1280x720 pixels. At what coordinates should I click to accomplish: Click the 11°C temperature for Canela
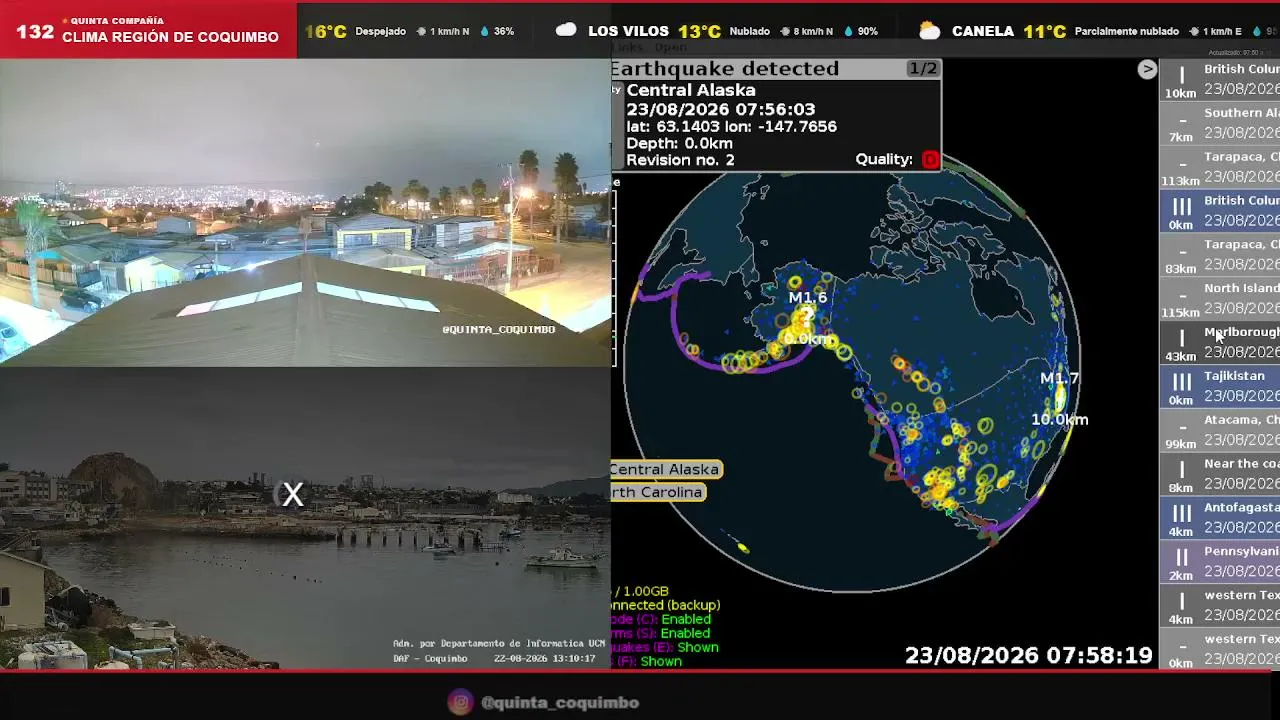(x=1044, y=31)
